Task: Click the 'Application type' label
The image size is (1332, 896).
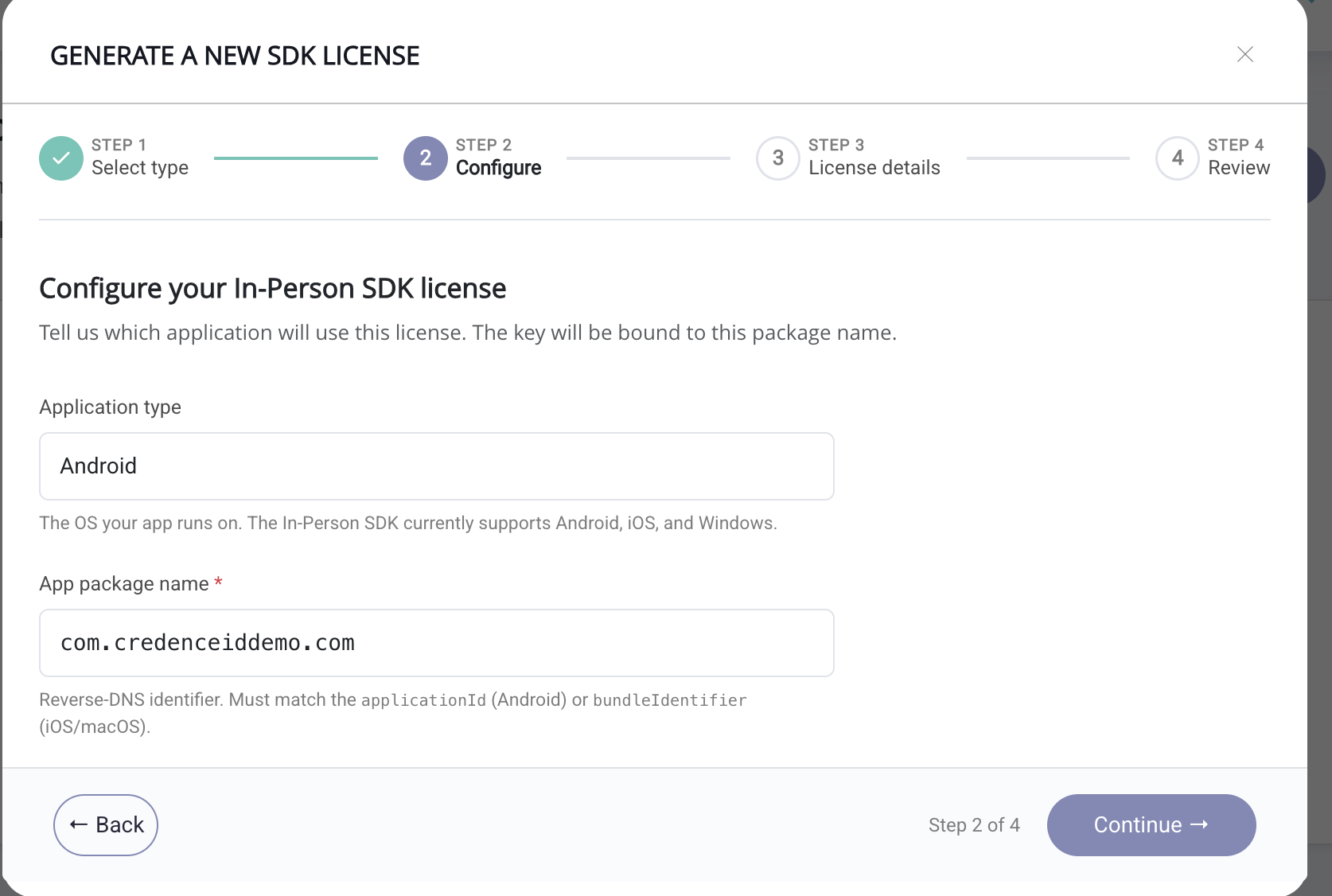Action: click(x=111, y=407)
